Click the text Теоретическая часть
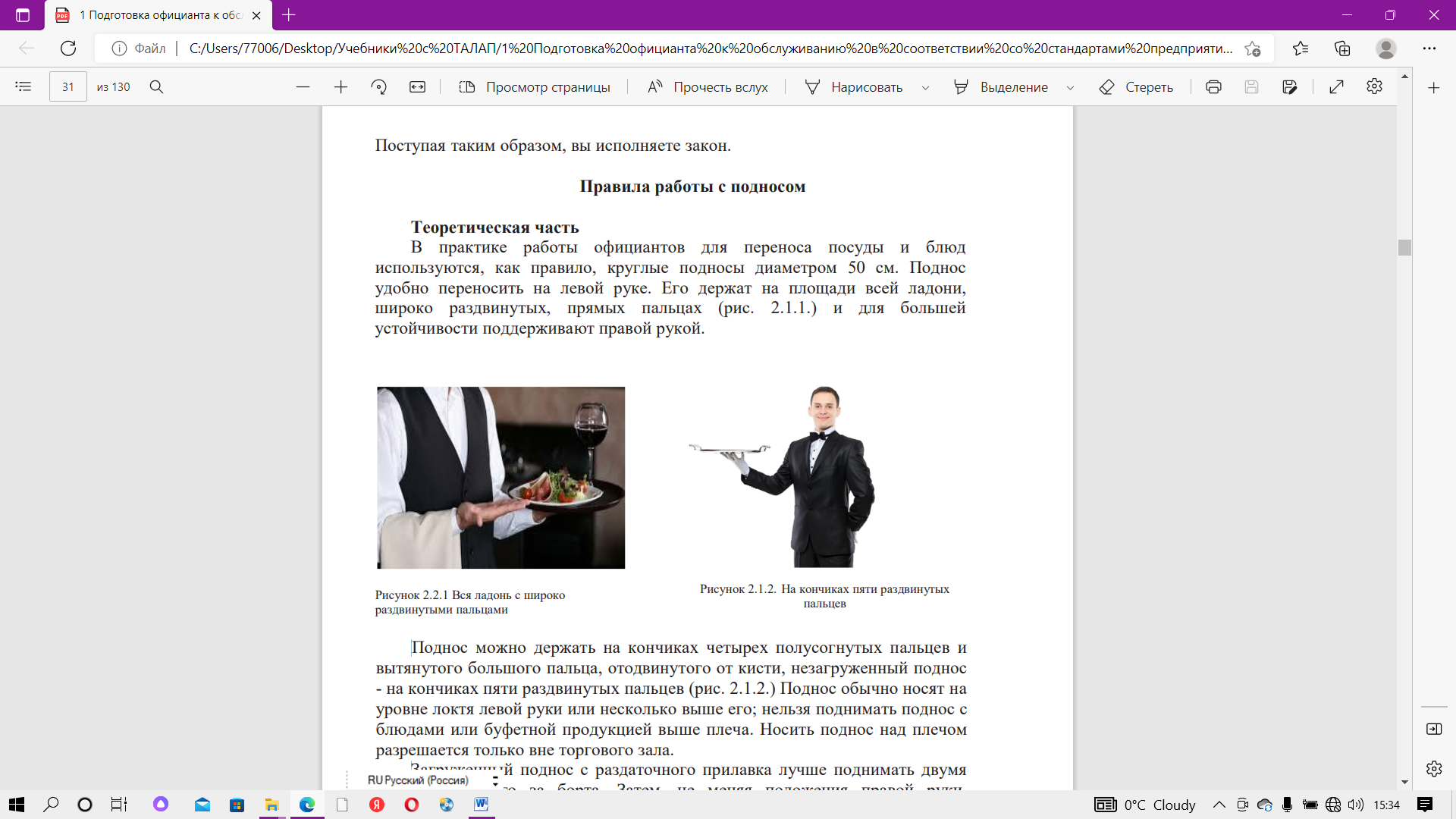The image size is (1456, 819). tap(494, 227)
